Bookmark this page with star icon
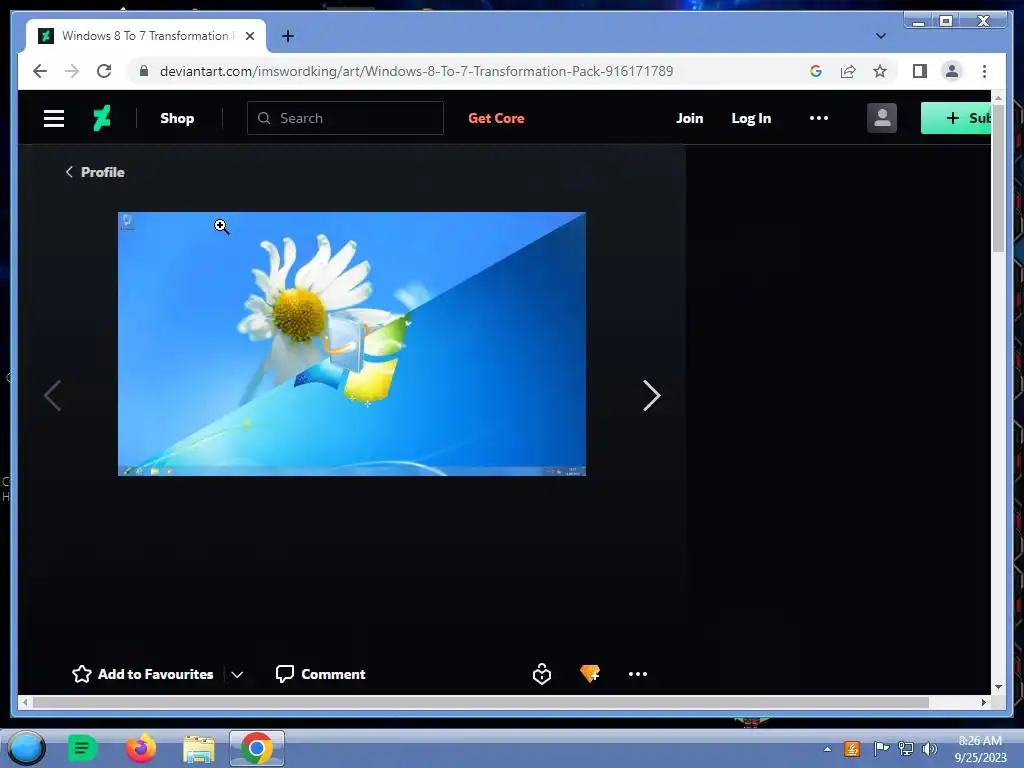This screenshot has width=1024, height=768. coord(880,71)
